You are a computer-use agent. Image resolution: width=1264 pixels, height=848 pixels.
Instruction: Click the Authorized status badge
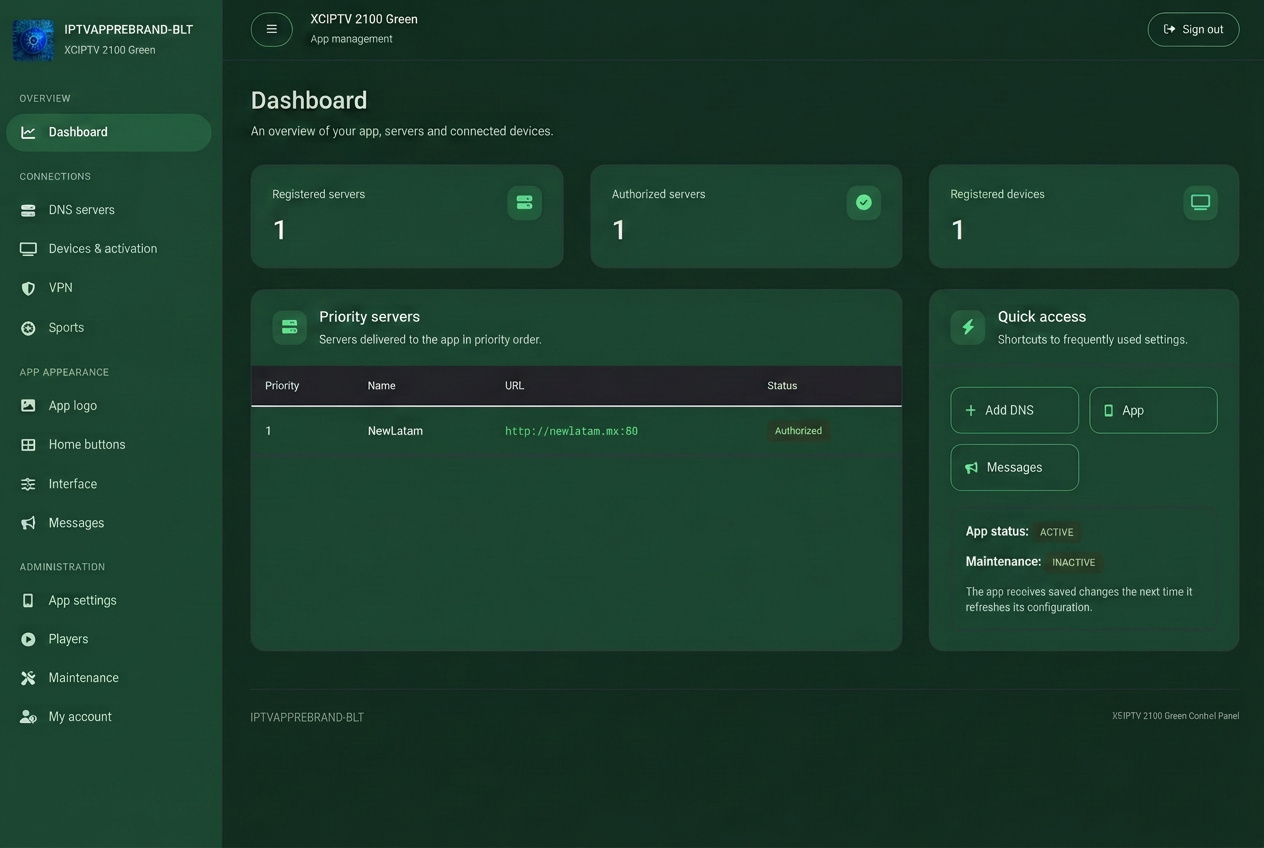(x=798, y=431)
